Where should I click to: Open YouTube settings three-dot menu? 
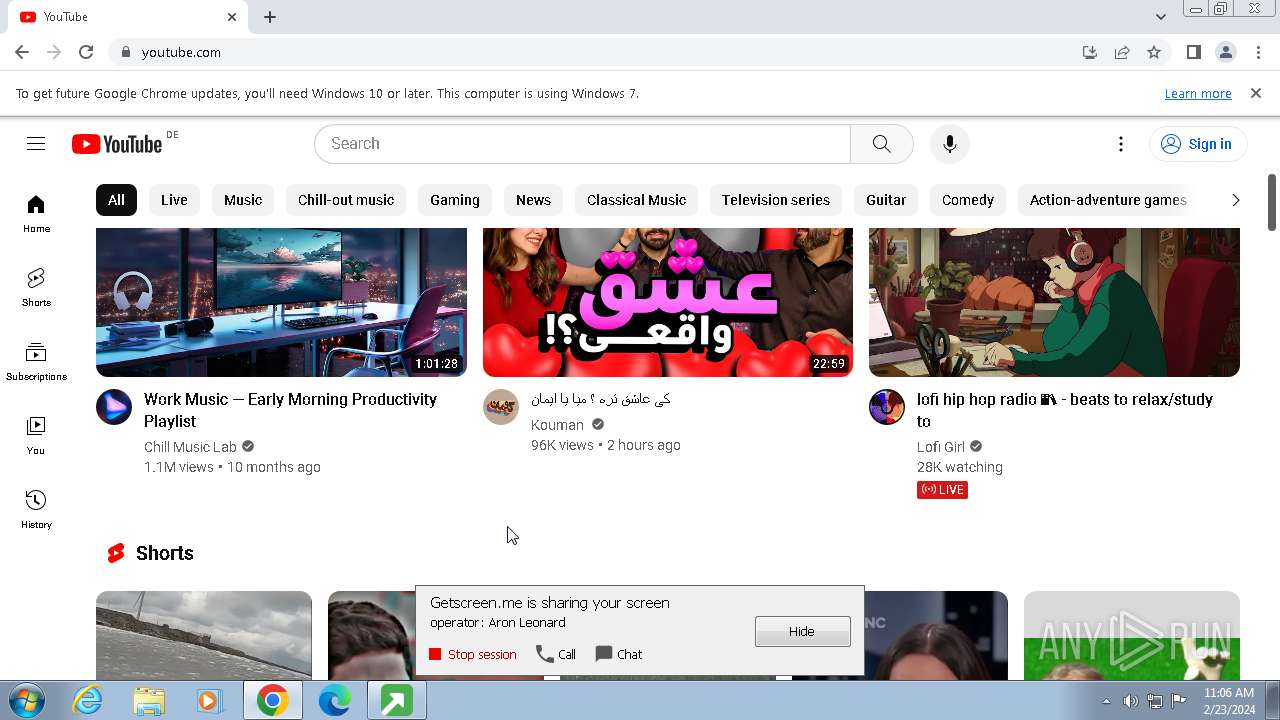1121,144
